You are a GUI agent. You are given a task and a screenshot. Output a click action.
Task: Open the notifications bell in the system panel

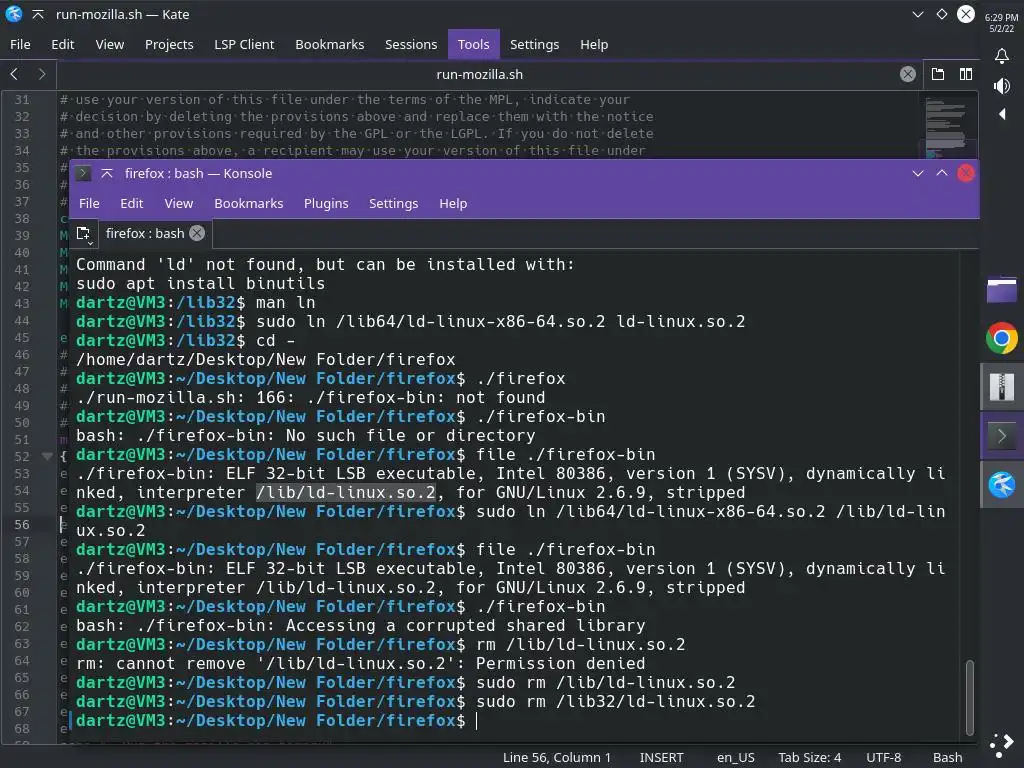pyautogui.click(x=1002, y=56)
